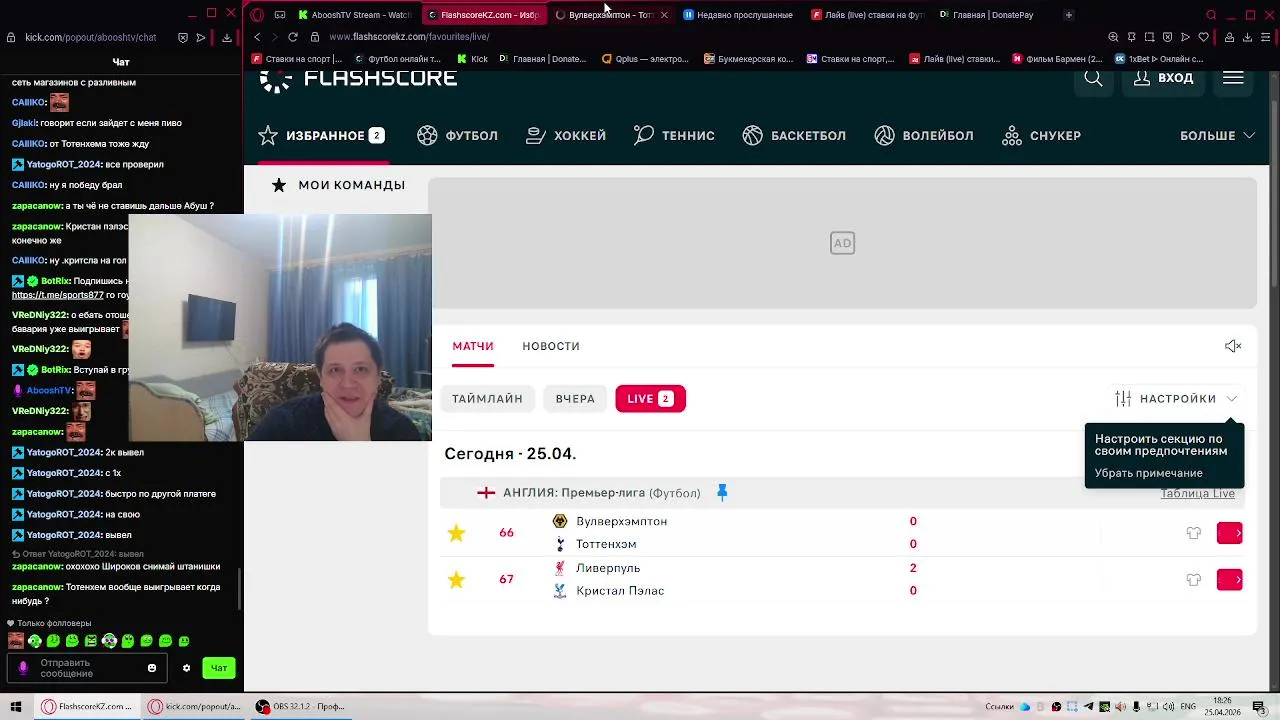The image size is (1280, 720).
Task: Switch to the OBS 32.1.2 taskbar item
Action: (x=300, y=707)
